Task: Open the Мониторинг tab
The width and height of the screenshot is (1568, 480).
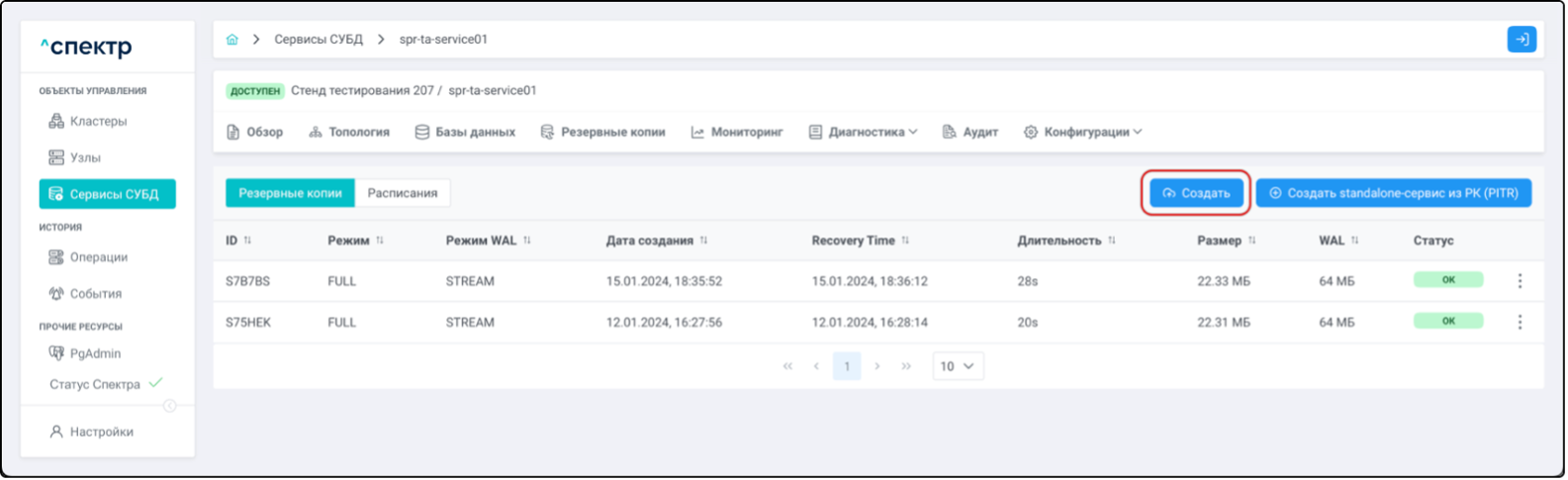Action: pos(737,132)
